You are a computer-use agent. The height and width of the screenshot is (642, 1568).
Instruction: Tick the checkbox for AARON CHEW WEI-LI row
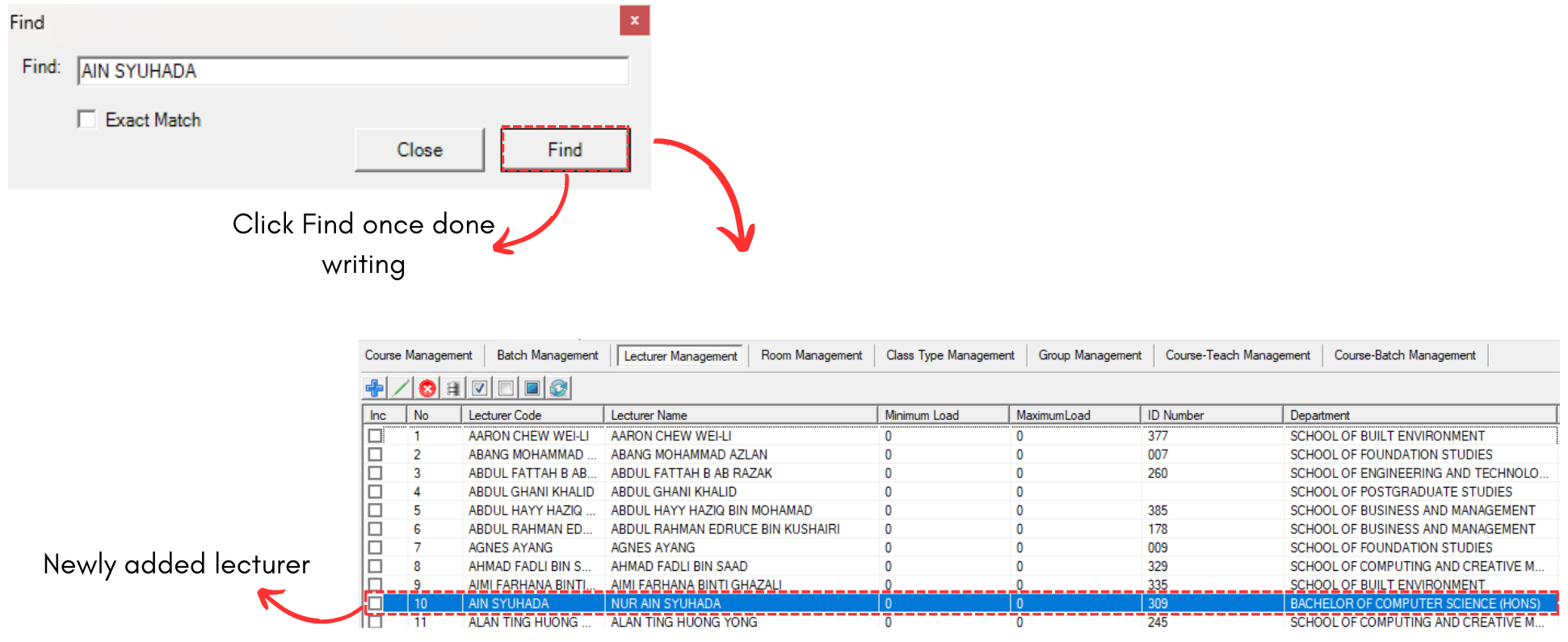(x=375, y=436)
